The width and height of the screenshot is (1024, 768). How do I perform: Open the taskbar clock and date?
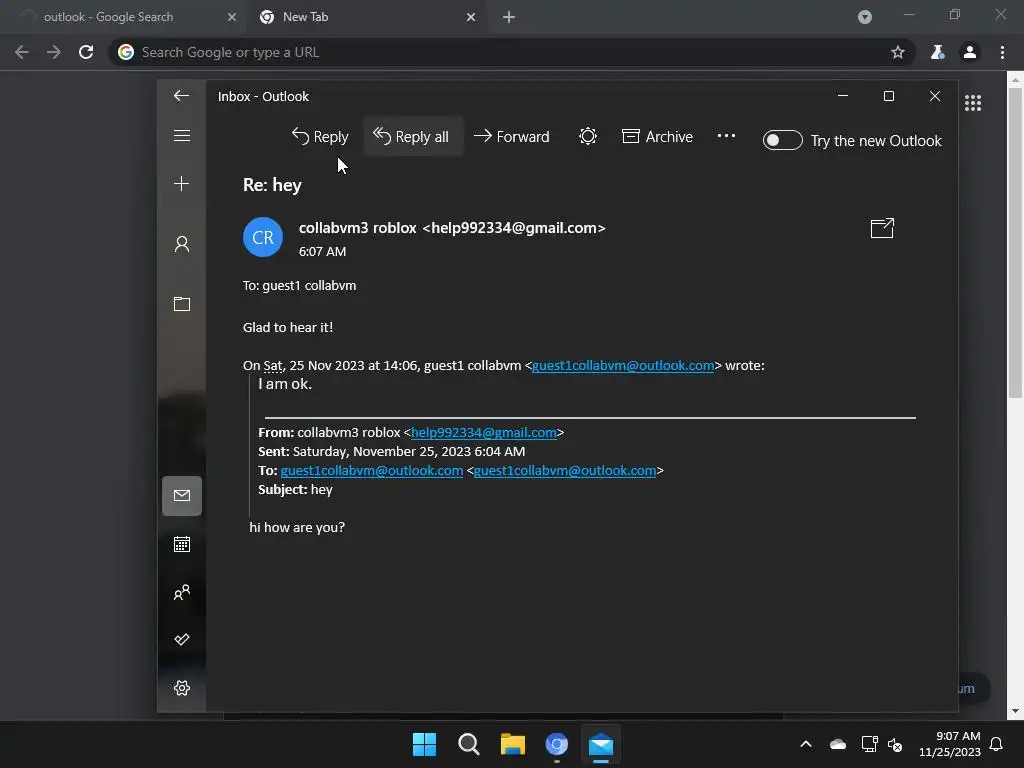point(950,744)
